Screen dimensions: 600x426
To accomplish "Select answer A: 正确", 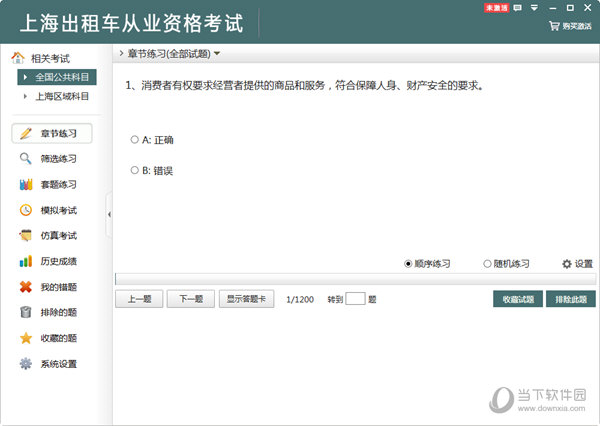I will click(135, 140).
